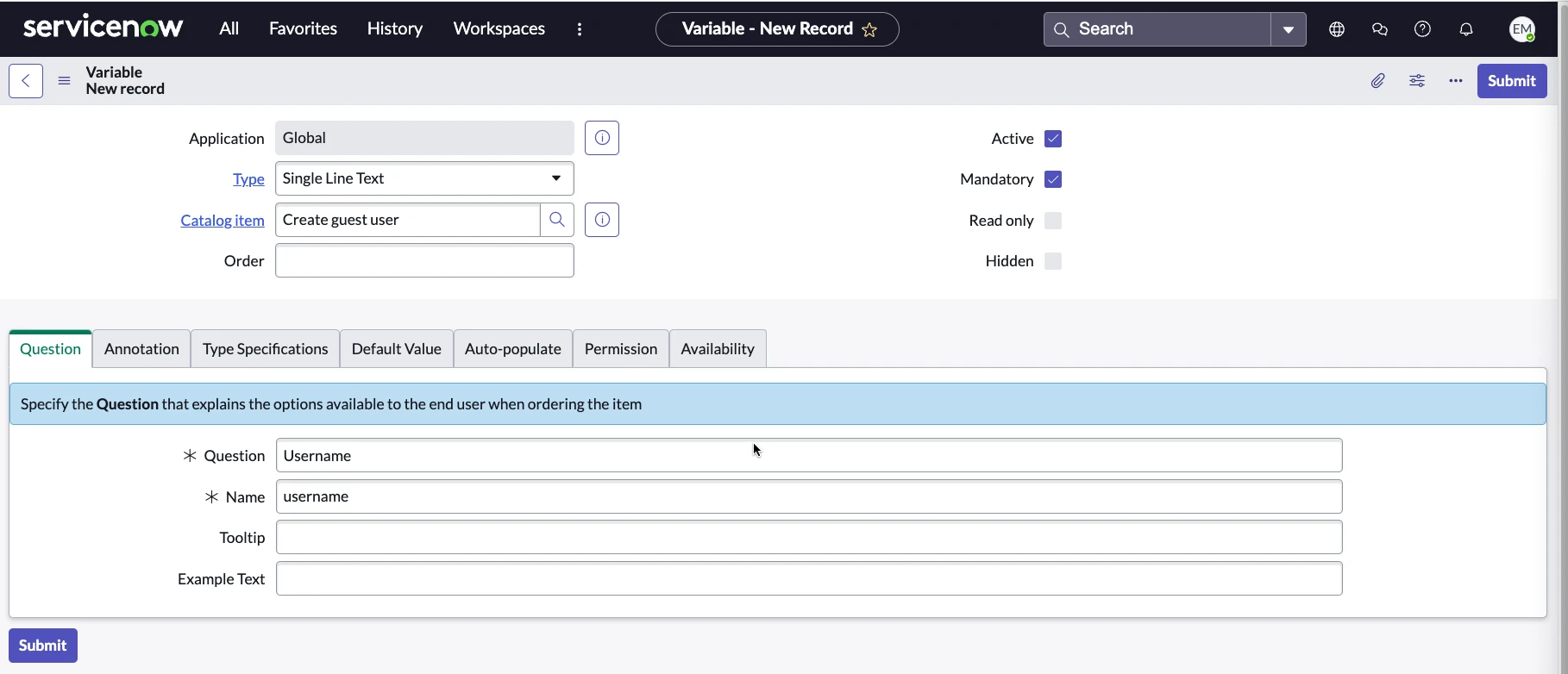Enable the Read only checkbox

(1053, 221)
